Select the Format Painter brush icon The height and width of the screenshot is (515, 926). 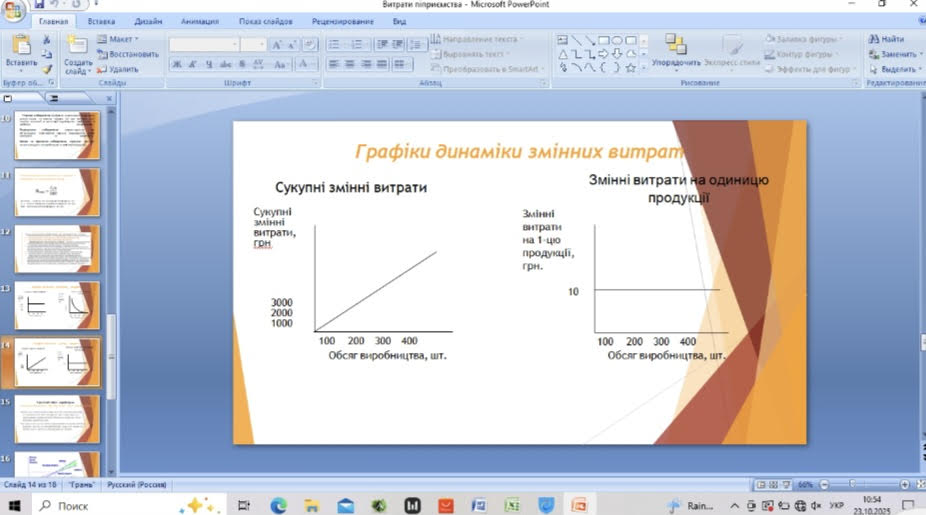coord(46,69)
